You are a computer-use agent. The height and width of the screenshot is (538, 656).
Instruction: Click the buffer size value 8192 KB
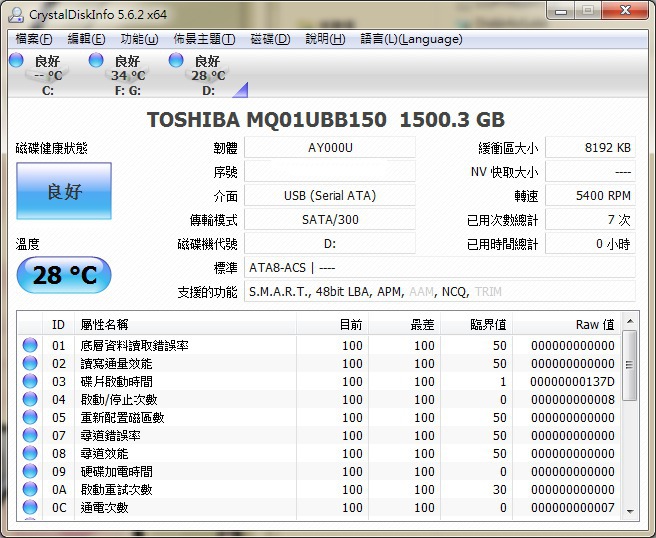(x=590, y=148)
